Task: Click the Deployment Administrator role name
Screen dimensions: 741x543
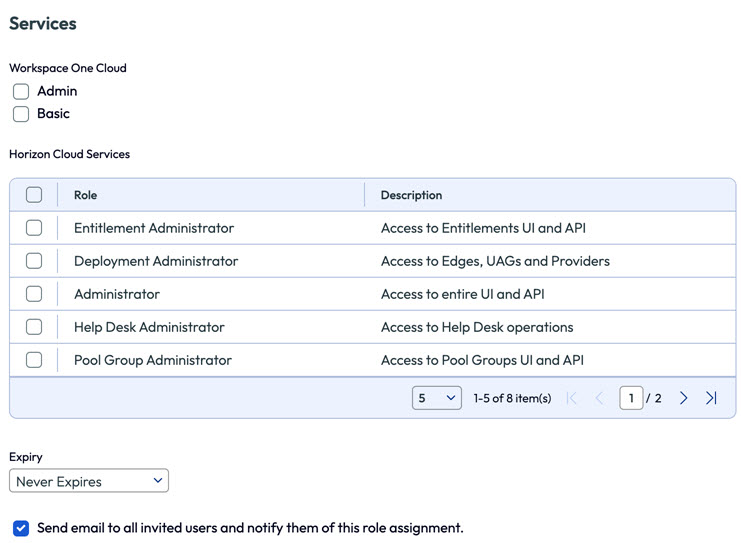Action: 156,261
